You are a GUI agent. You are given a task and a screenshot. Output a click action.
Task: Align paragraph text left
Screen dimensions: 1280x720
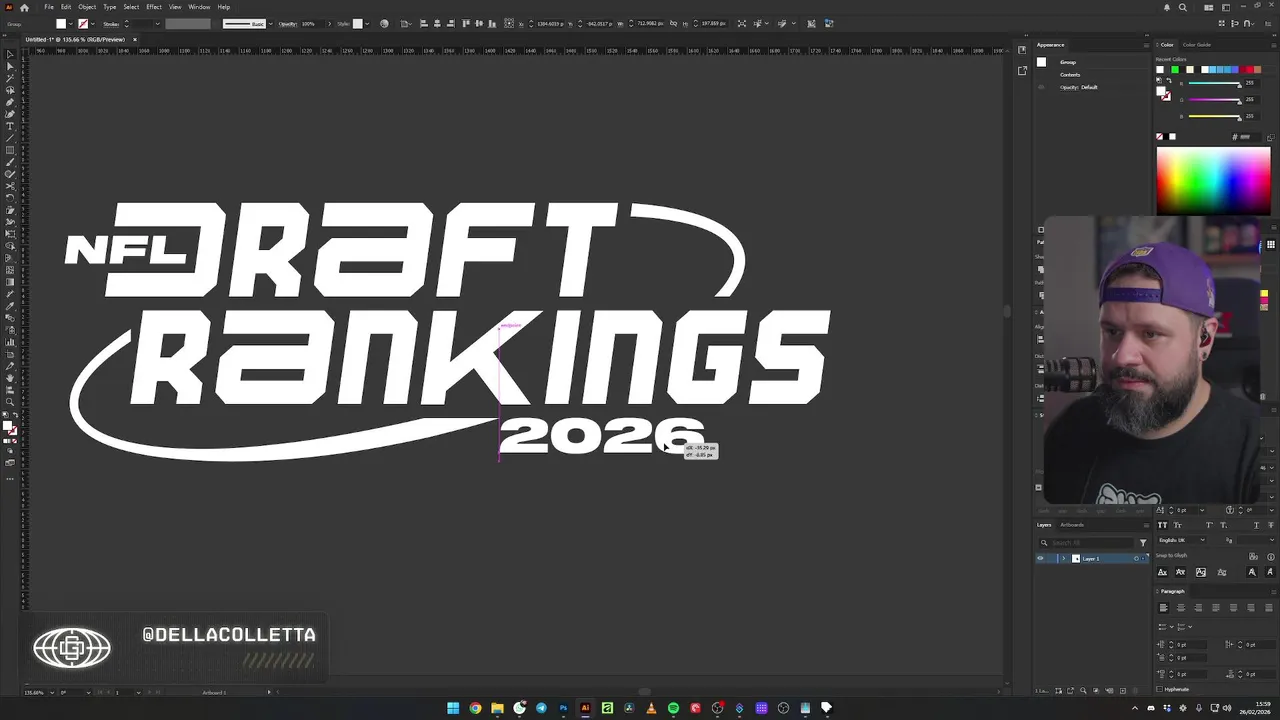tap(1163, 608)
